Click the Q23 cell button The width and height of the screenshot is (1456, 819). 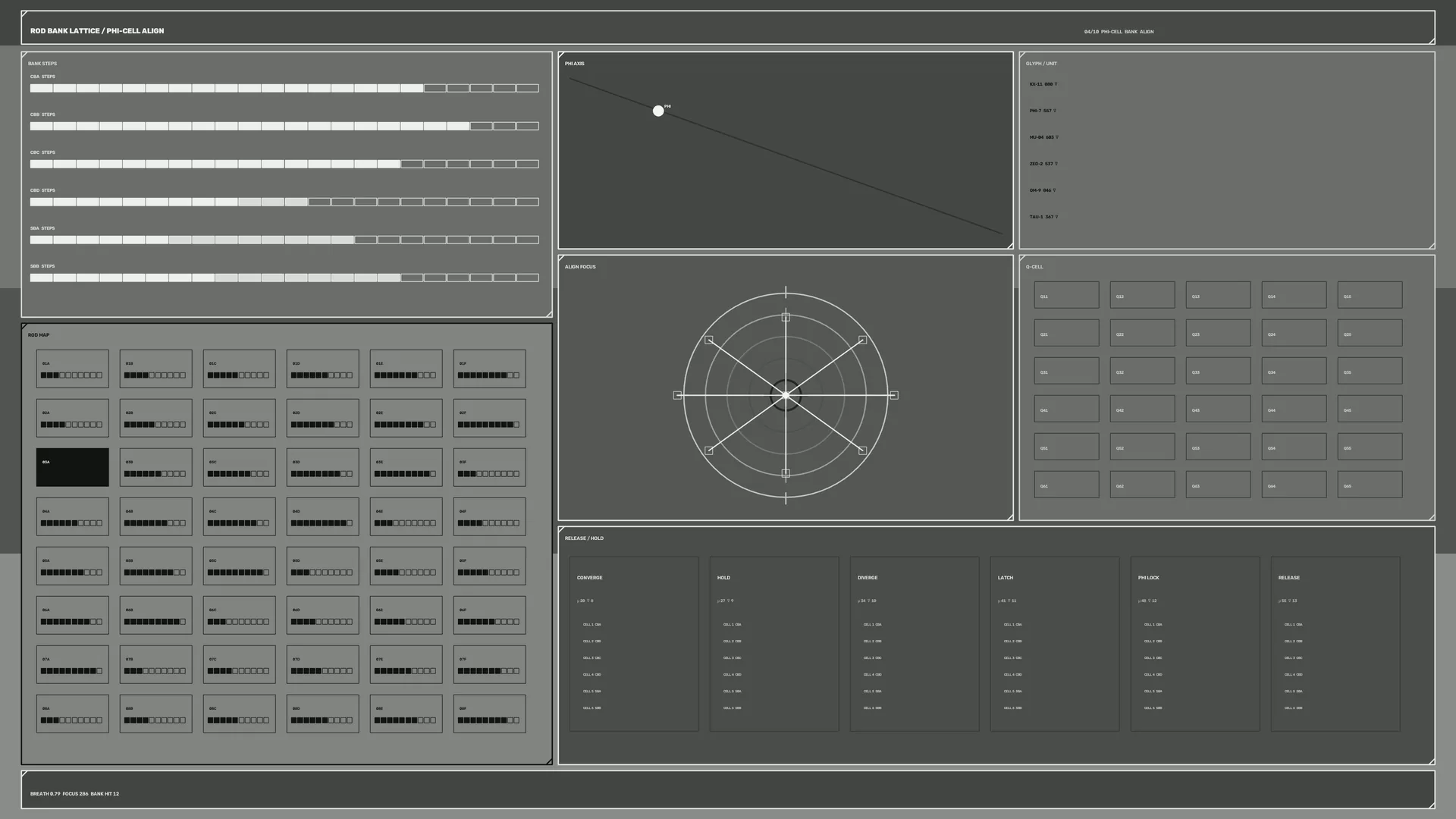coord(1218,333)
